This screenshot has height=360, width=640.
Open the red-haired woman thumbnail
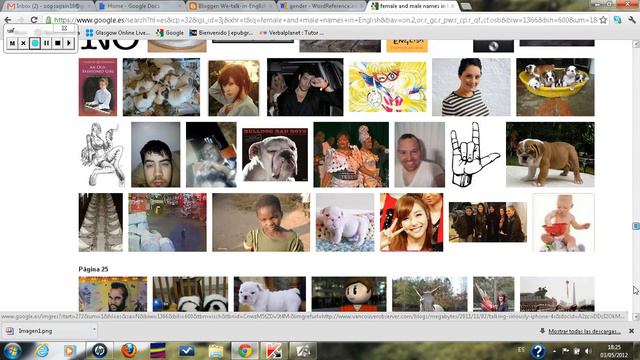(233, 88)
